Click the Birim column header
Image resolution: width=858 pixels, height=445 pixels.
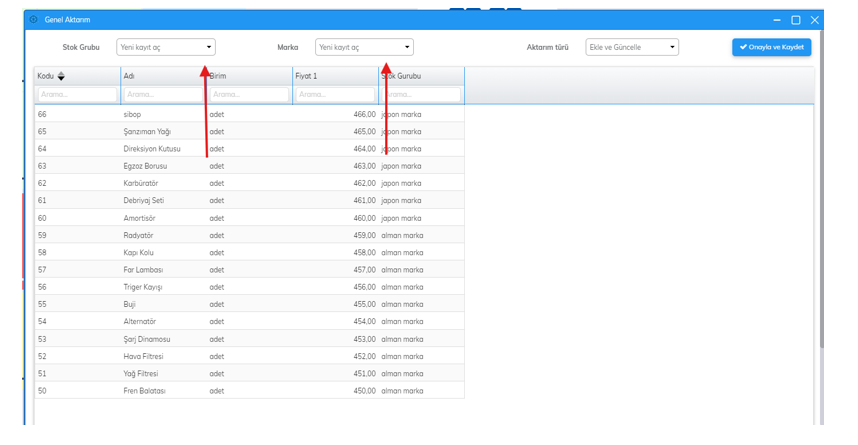[248, 76]
